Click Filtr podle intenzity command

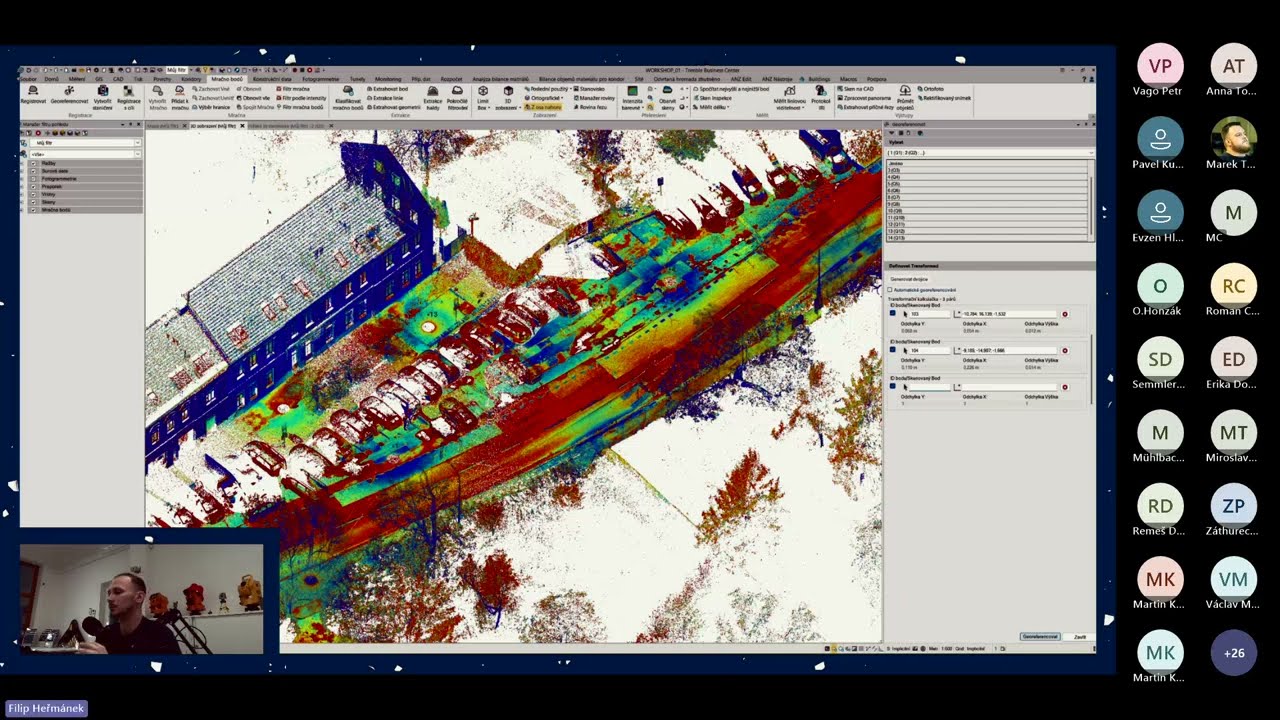(x=300, y=98)
